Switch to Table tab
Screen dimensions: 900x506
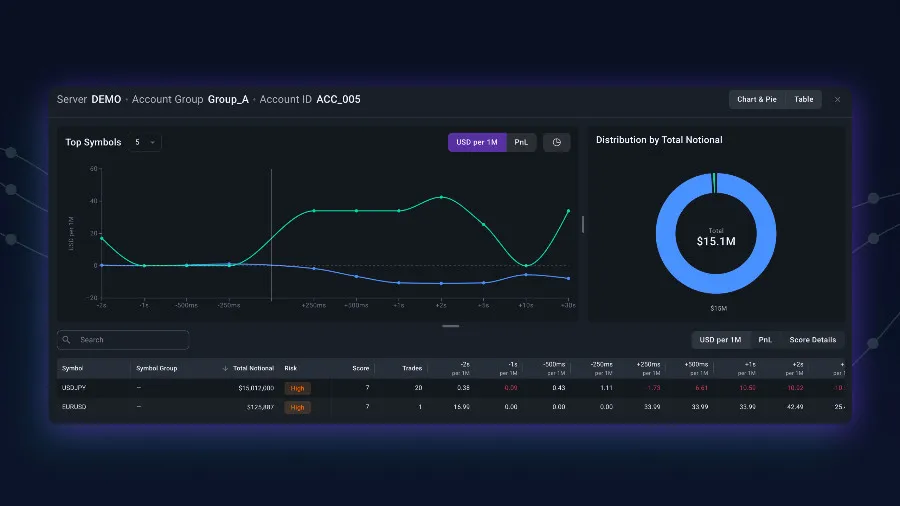point(804,99)
